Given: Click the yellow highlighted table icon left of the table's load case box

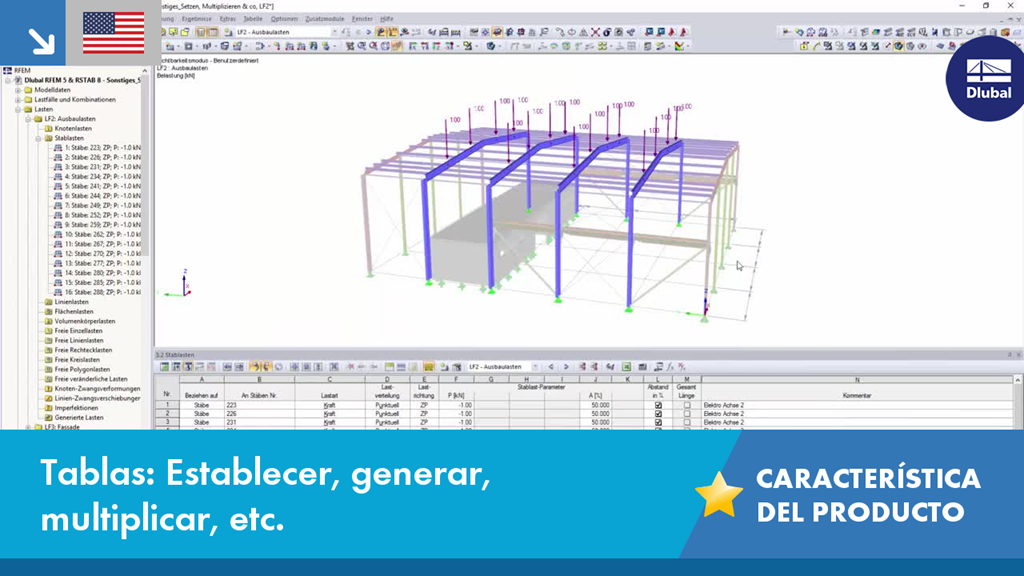Looking at the screenshot, I should point(428,367).
